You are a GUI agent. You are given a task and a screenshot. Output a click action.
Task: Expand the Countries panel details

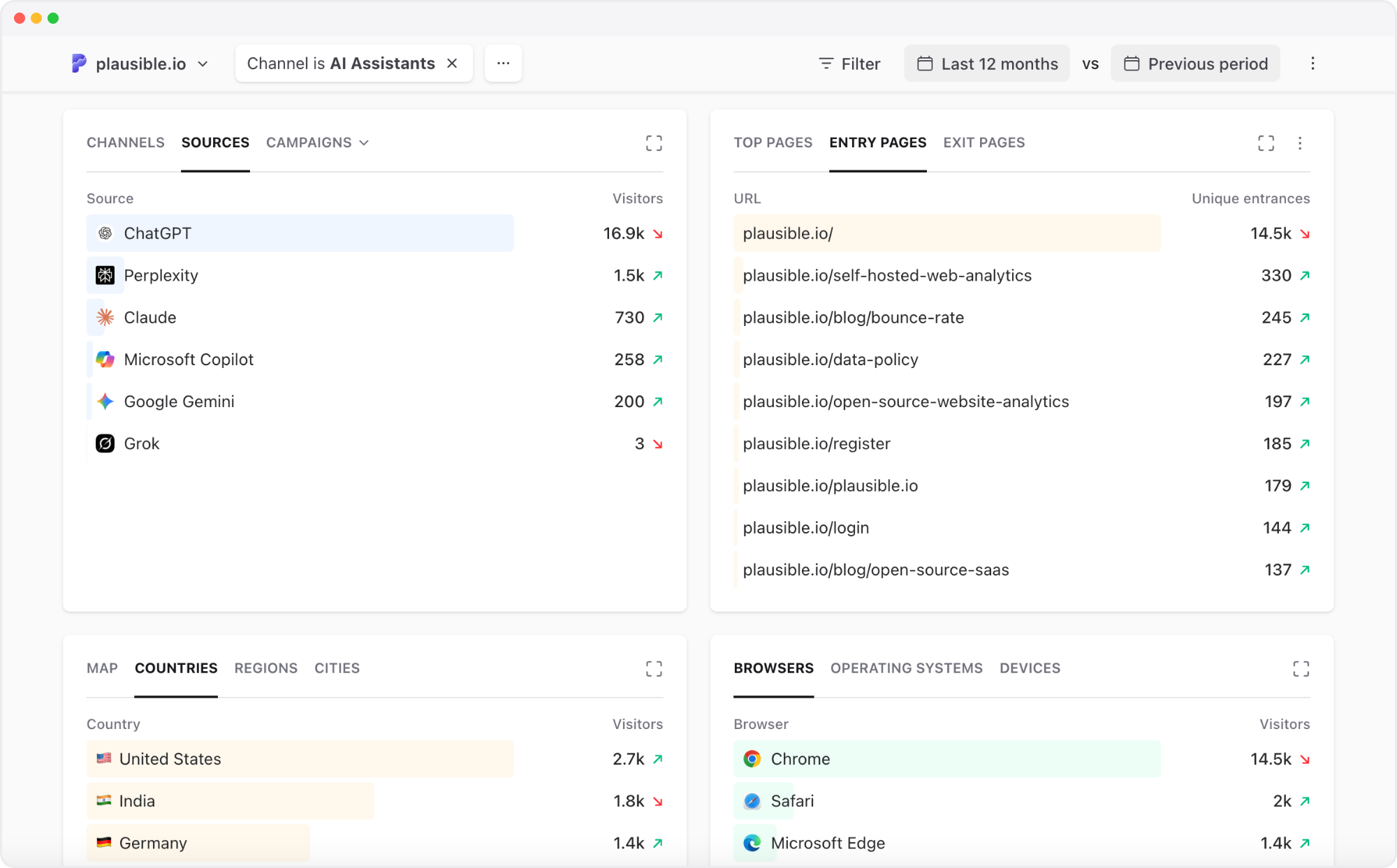point(654,669)
